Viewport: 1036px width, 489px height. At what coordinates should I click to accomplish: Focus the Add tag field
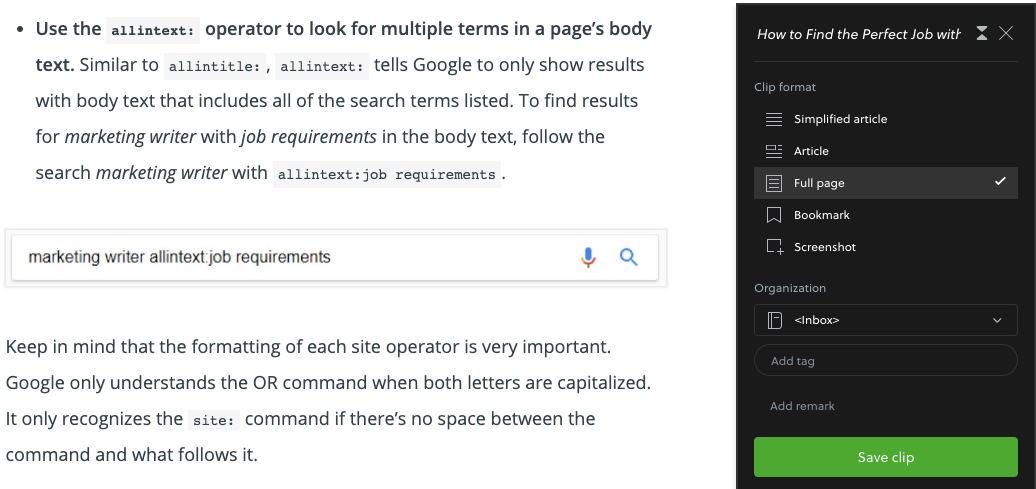click(x=885, y=361)
